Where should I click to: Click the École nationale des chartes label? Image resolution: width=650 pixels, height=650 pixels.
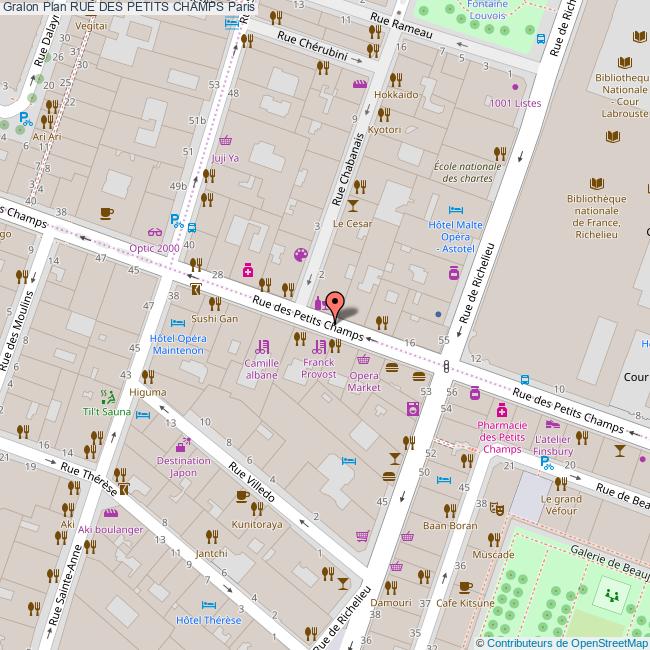click(467, 172)
